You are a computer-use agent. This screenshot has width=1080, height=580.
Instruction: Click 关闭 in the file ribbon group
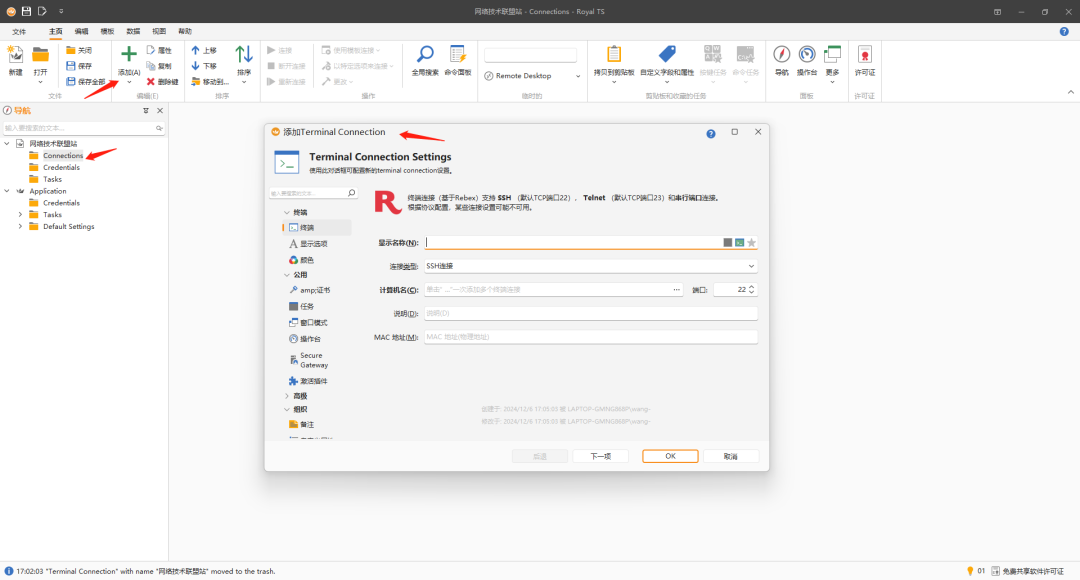pyautogui.click(x=79, y=50)
